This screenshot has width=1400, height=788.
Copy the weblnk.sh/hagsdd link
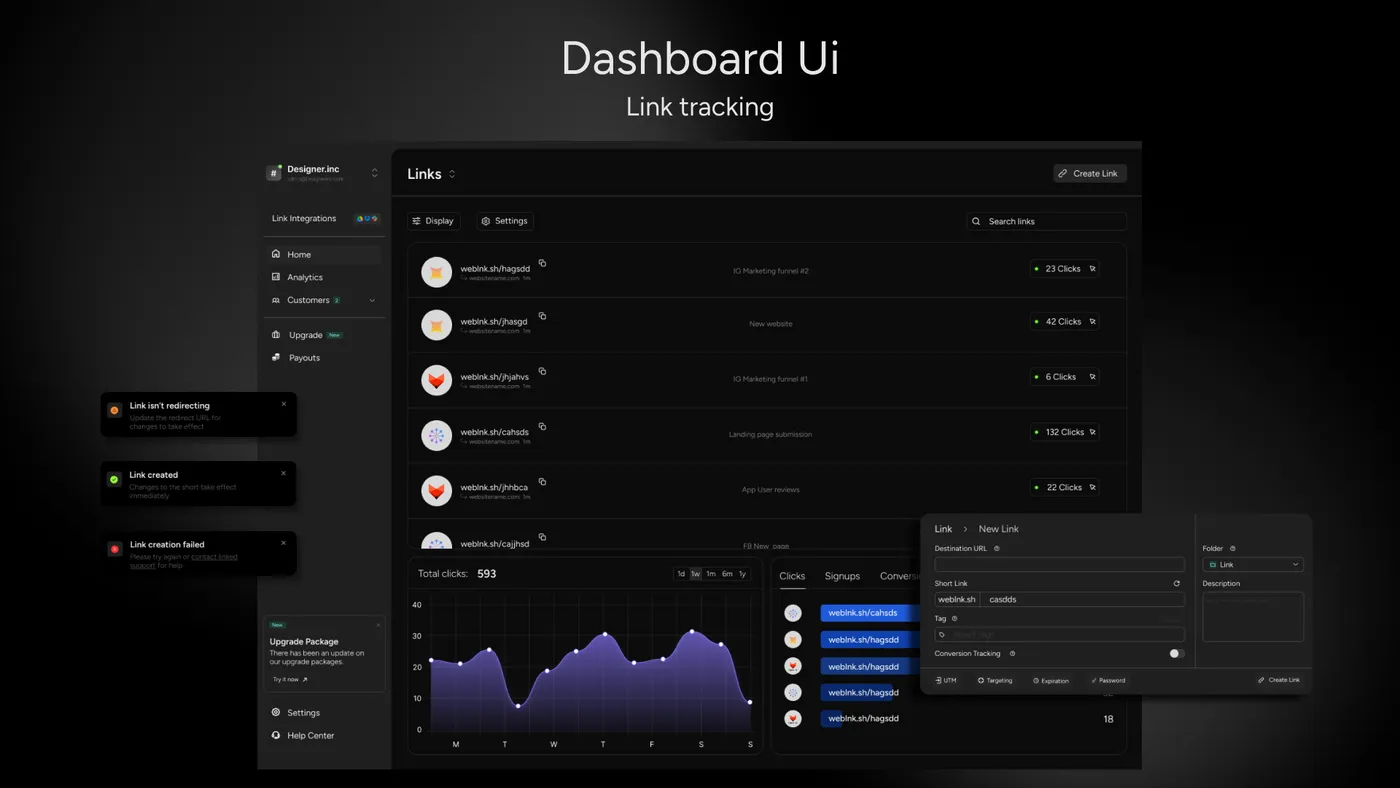[542, 263]
